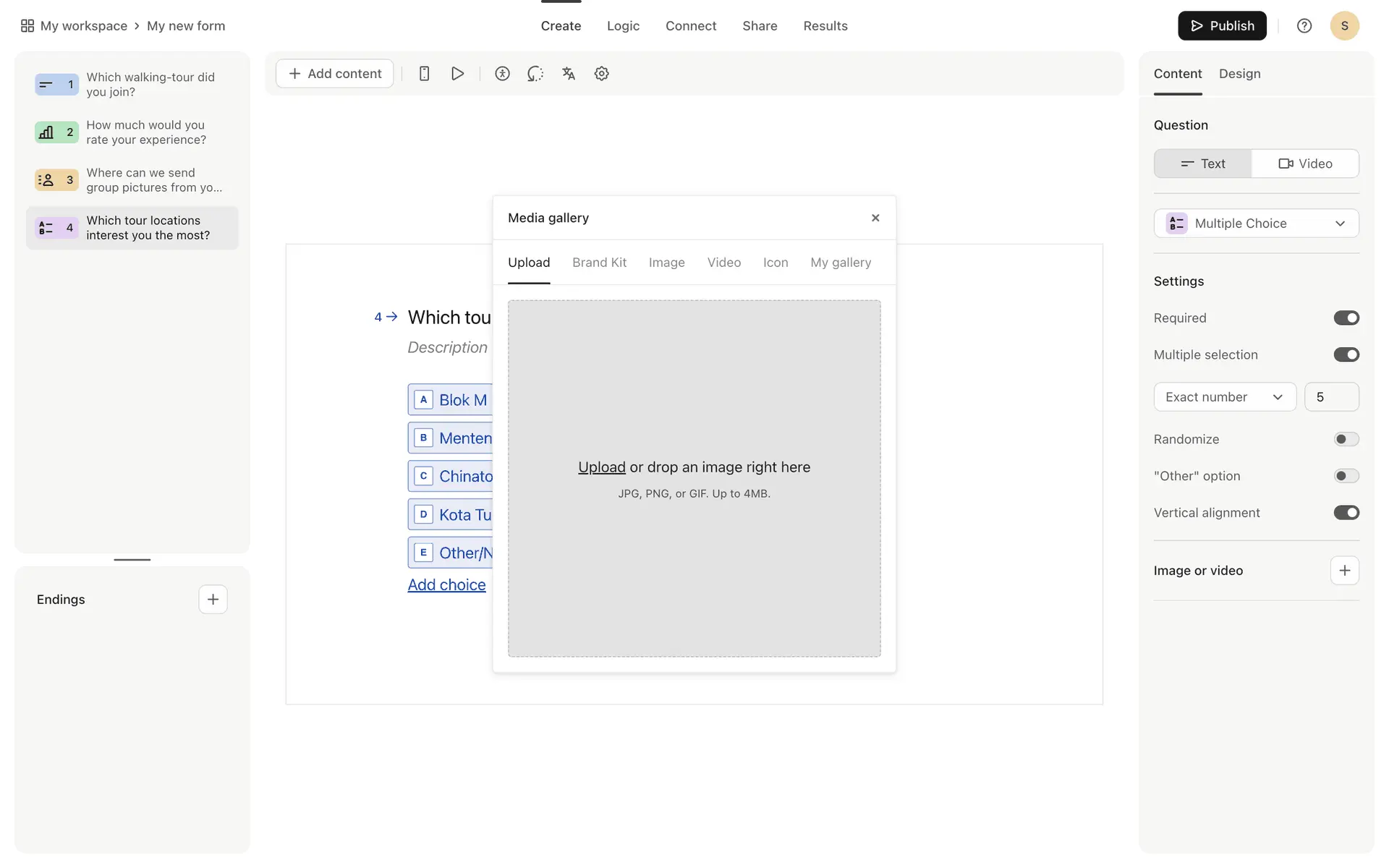The image size is (1389, 868).
Task: Add a new ending plus icon
Action: coord(213,600)
